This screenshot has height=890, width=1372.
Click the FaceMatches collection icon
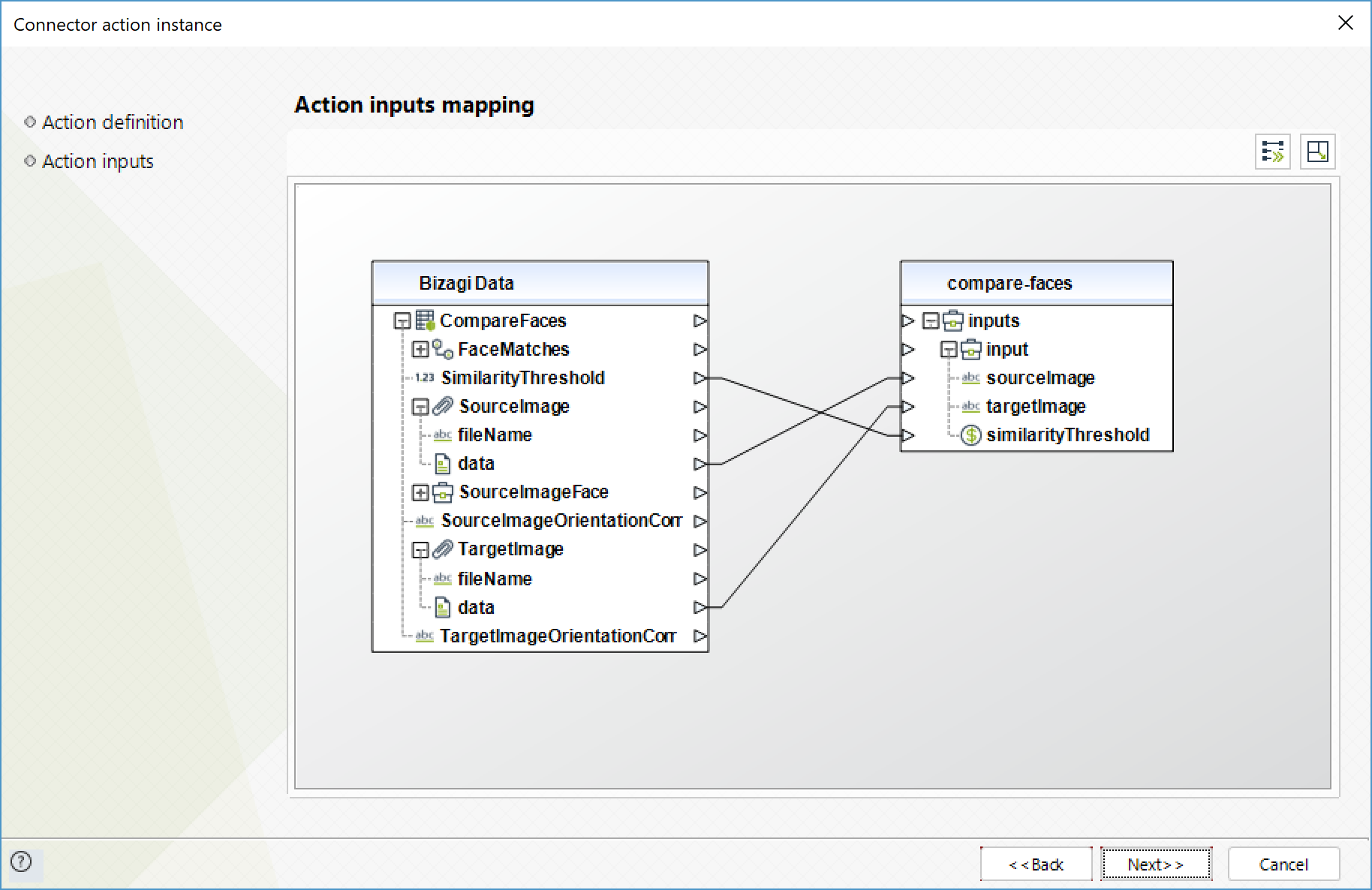(443, 350)
